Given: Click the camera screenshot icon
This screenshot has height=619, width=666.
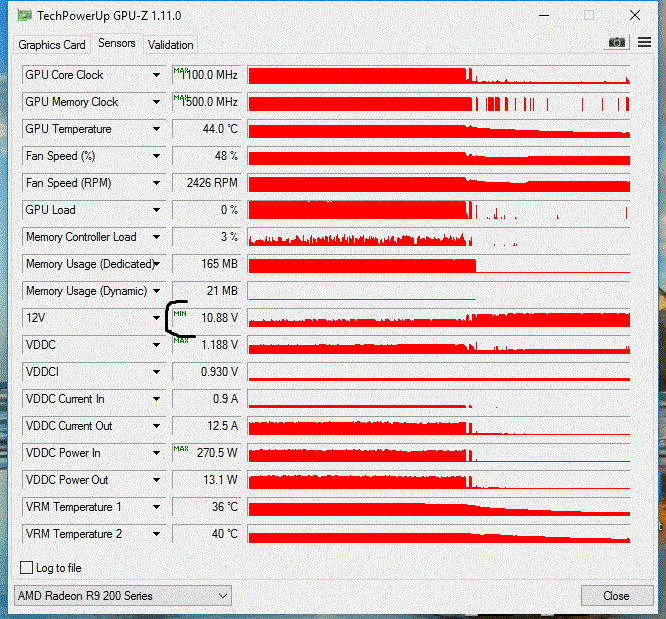Looking at the screenshot, I should (617, 42).
